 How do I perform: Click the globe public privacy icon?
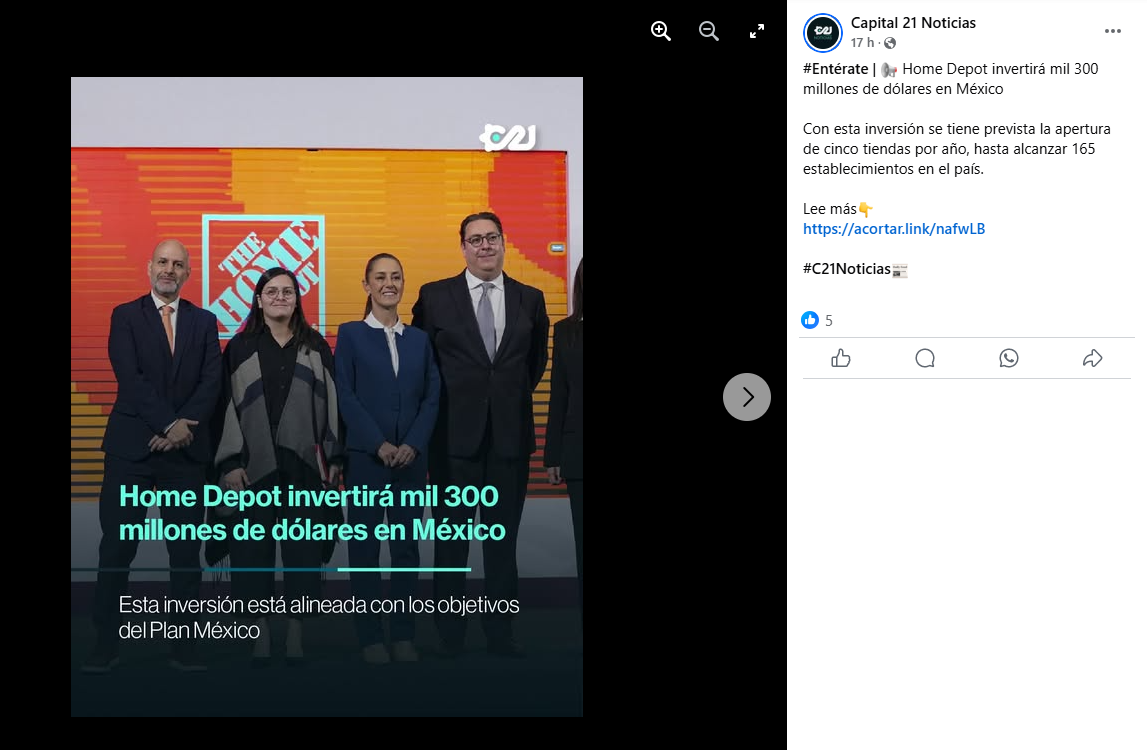point(890,43)
